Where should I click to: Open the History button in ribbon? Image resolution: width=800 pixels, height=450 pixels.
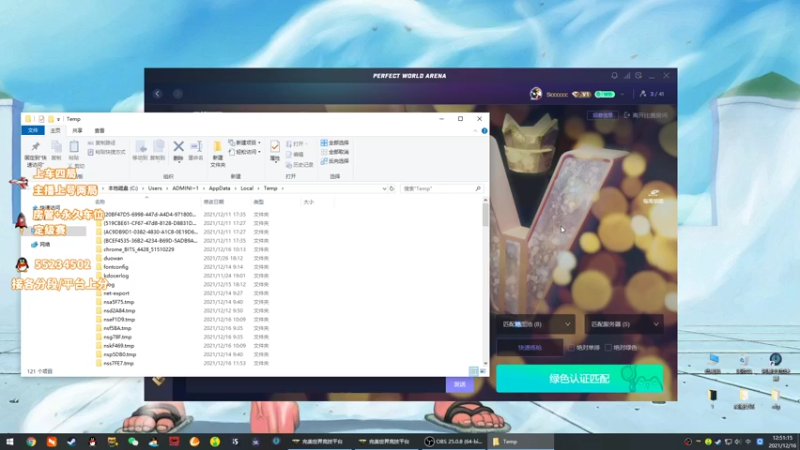click(299, 165)
